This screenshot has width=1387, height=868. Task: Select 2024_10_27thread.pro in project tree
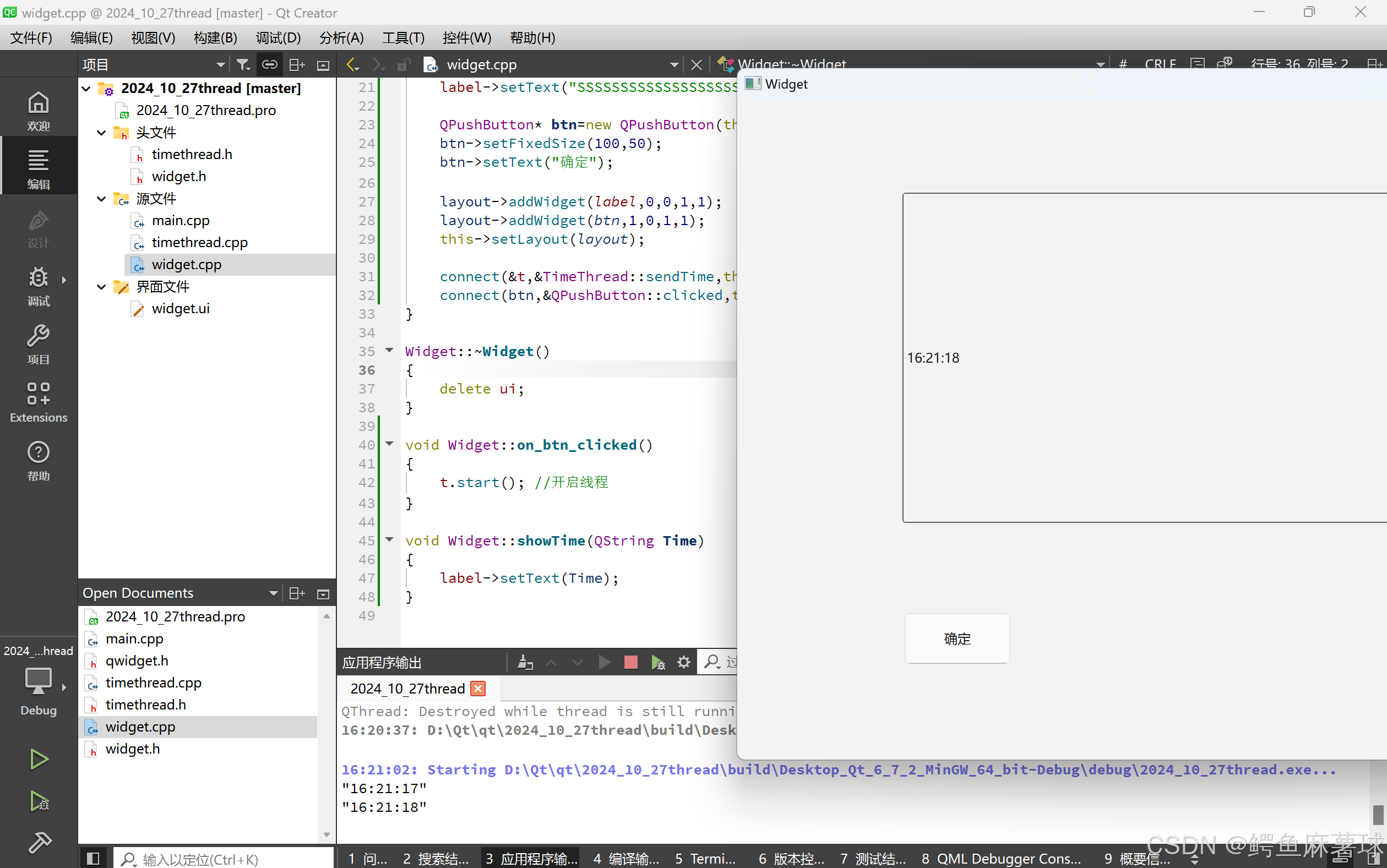point(205,110)
